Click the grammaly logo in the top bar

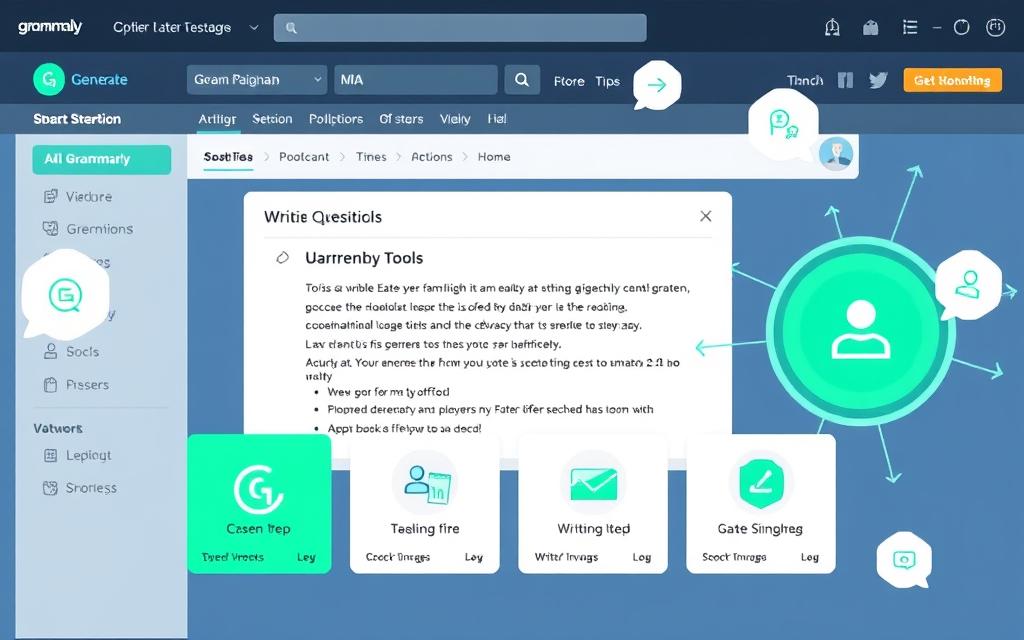pyautogui.click(x=50, y=27)
